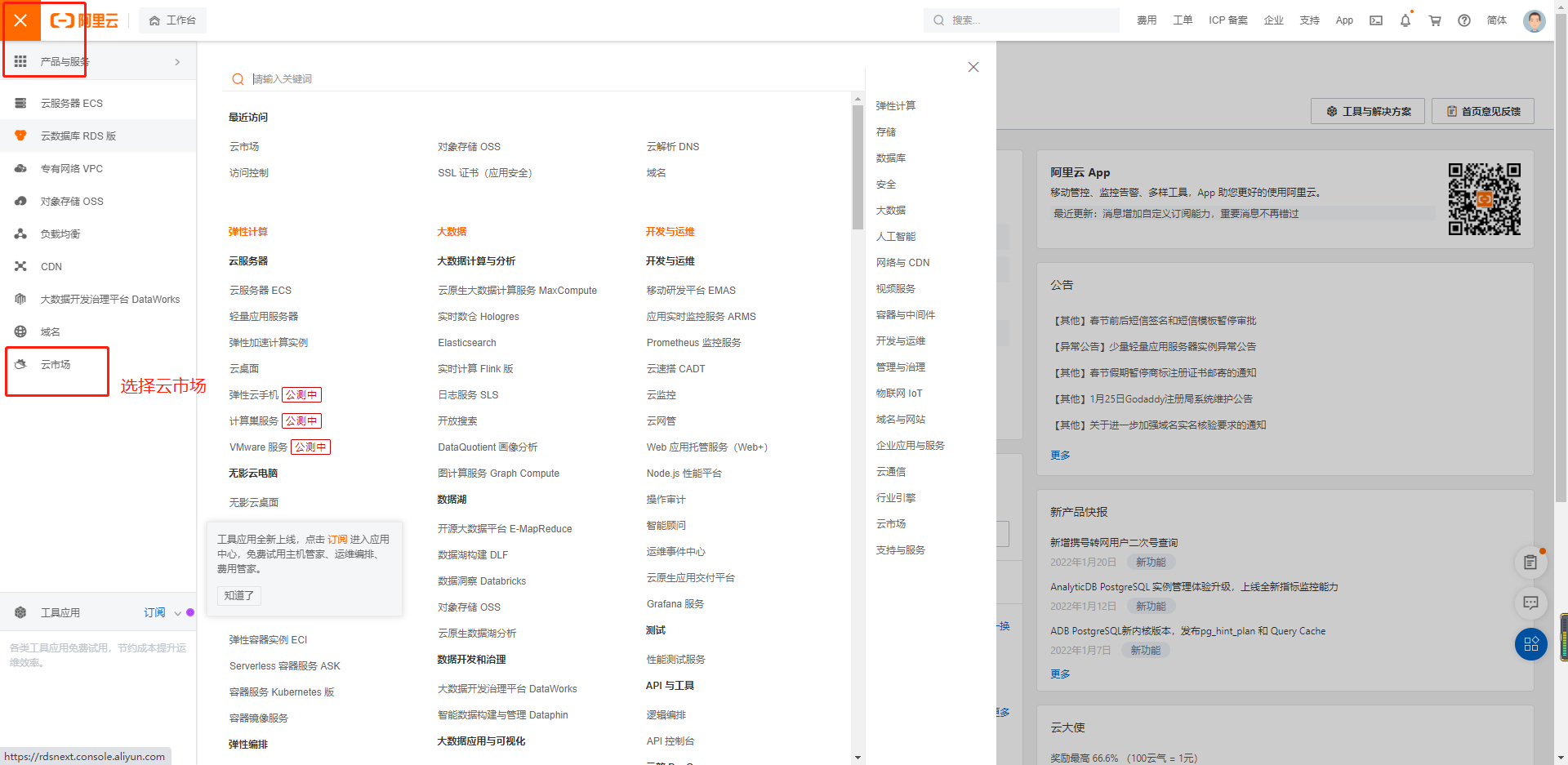Open notifications bell icon
The height and width of the screenshot is (765, 1568).
[x=1405, y=20]
